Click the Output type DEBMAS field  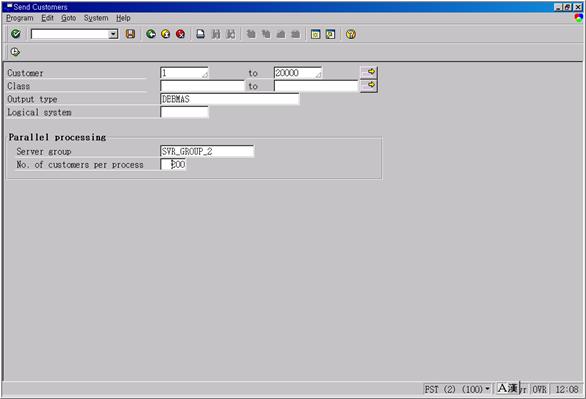pos(230,99)
